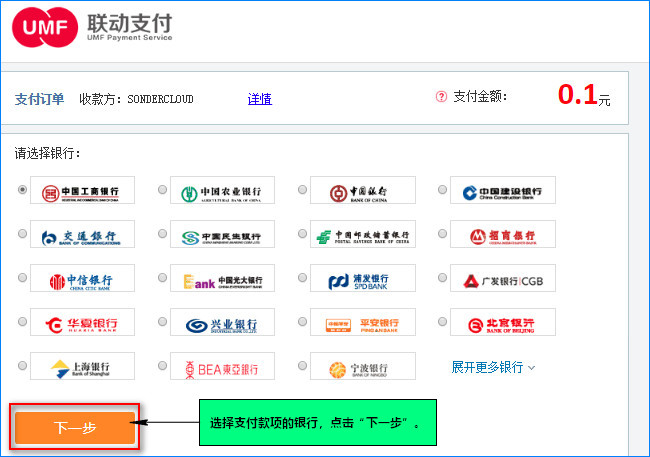Click the 支付订单 heading text
The width and height of the screenshot is (650, 457).
click(39, 99)
